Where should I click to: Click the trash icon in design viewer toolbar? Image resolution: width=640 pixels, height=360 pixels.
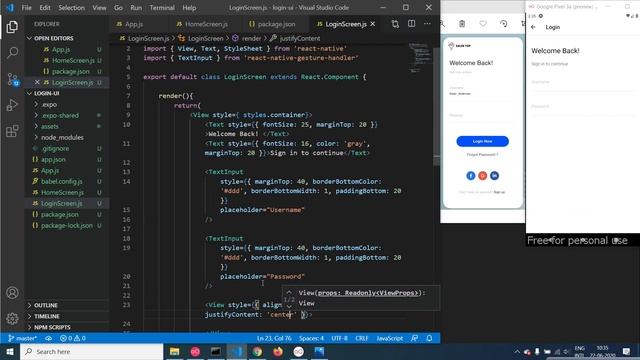click(x=462, y=24)
